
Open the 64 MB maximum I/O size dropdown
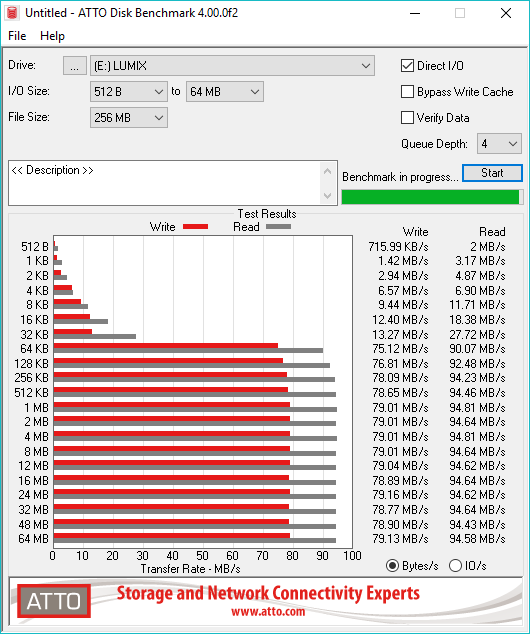point(225,92)
